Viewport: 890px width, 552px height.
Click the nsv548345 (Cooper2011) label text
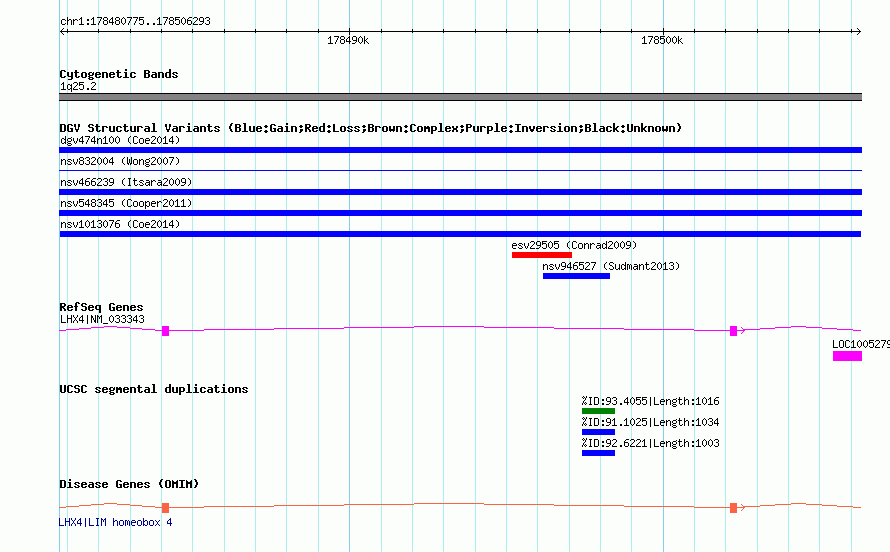pos(126,203)
